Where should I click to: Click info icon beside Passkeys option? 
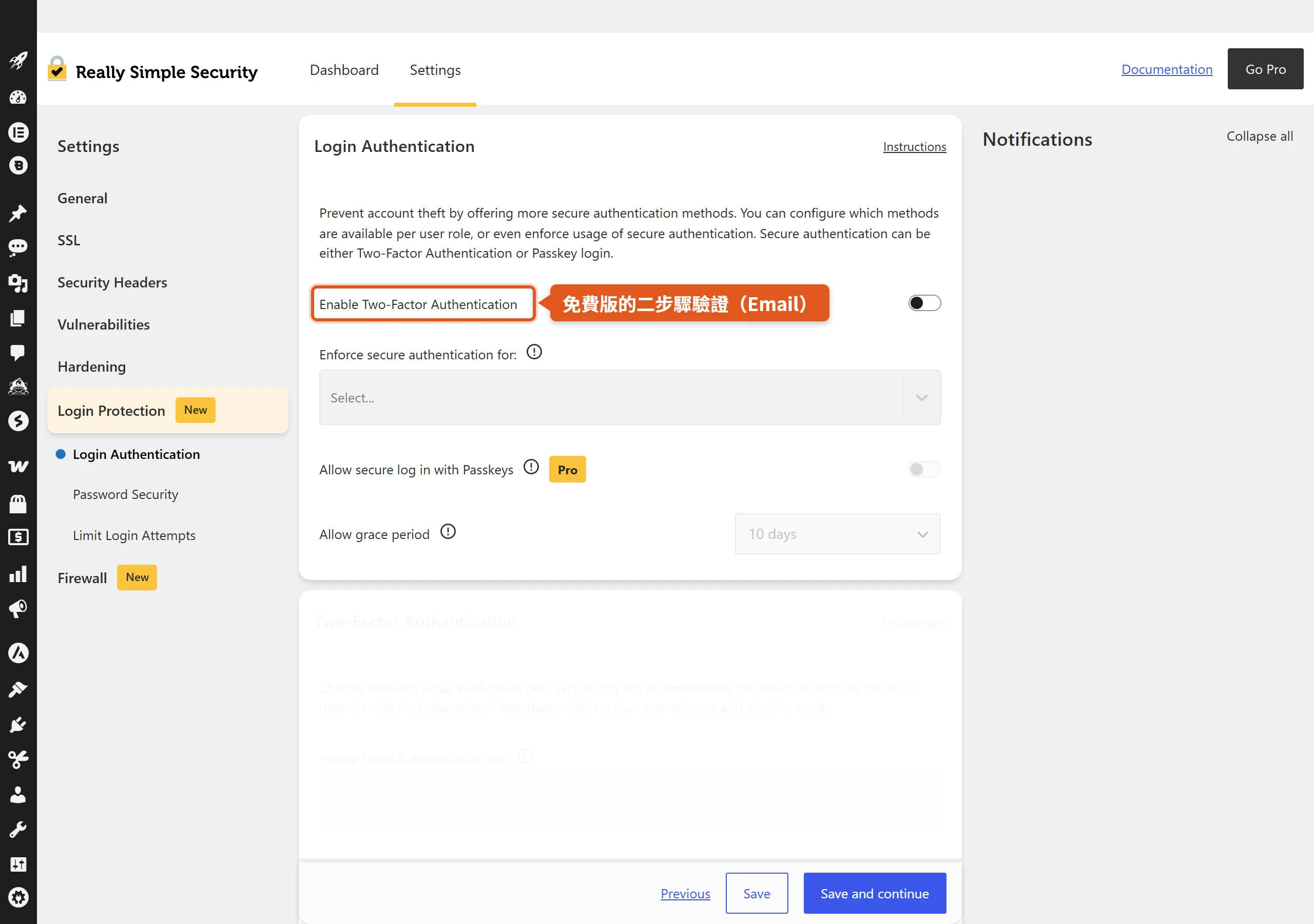[531, 467]
